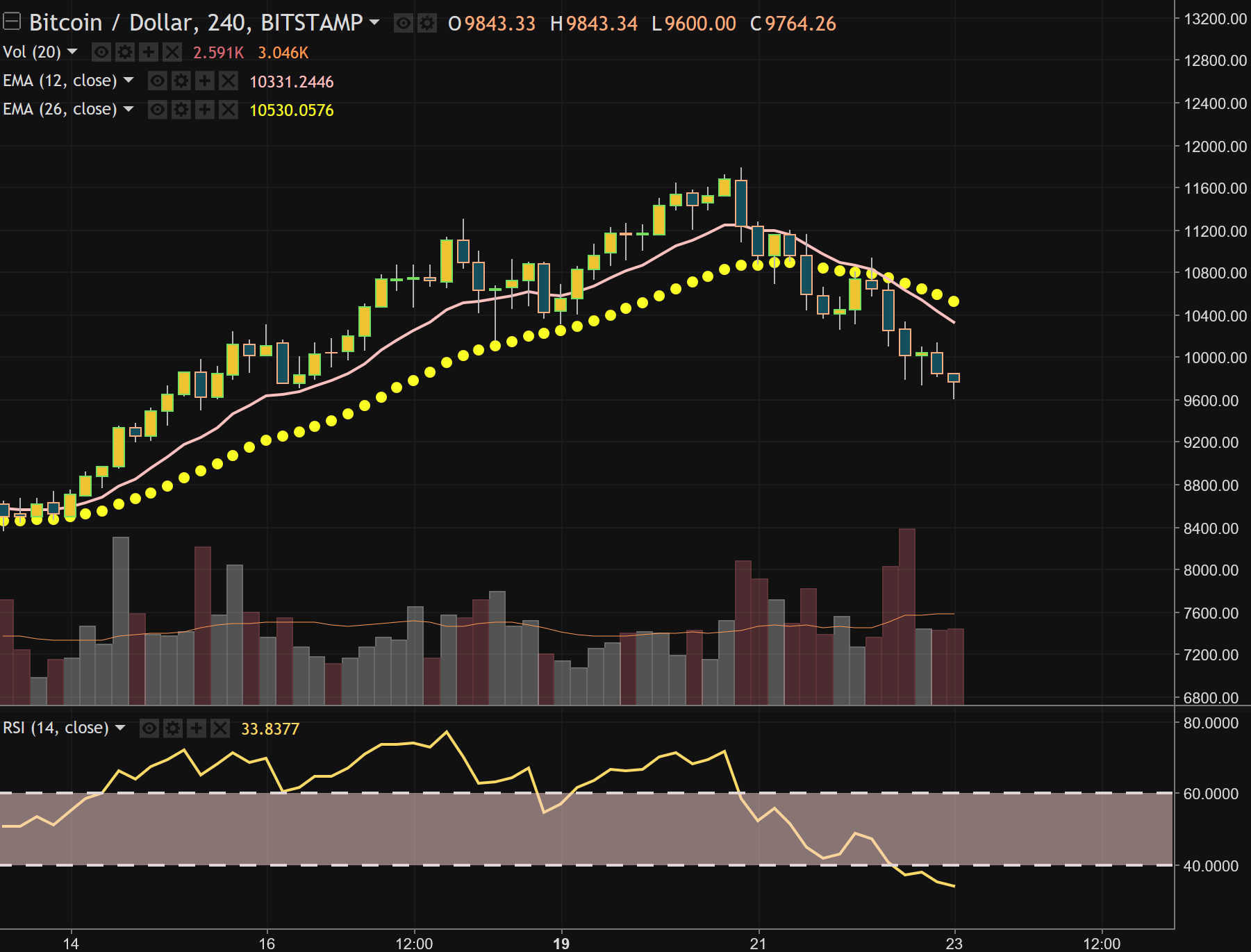
Task: Click the 12000.00 price axis label
Action: click(x=1215, y=147)
